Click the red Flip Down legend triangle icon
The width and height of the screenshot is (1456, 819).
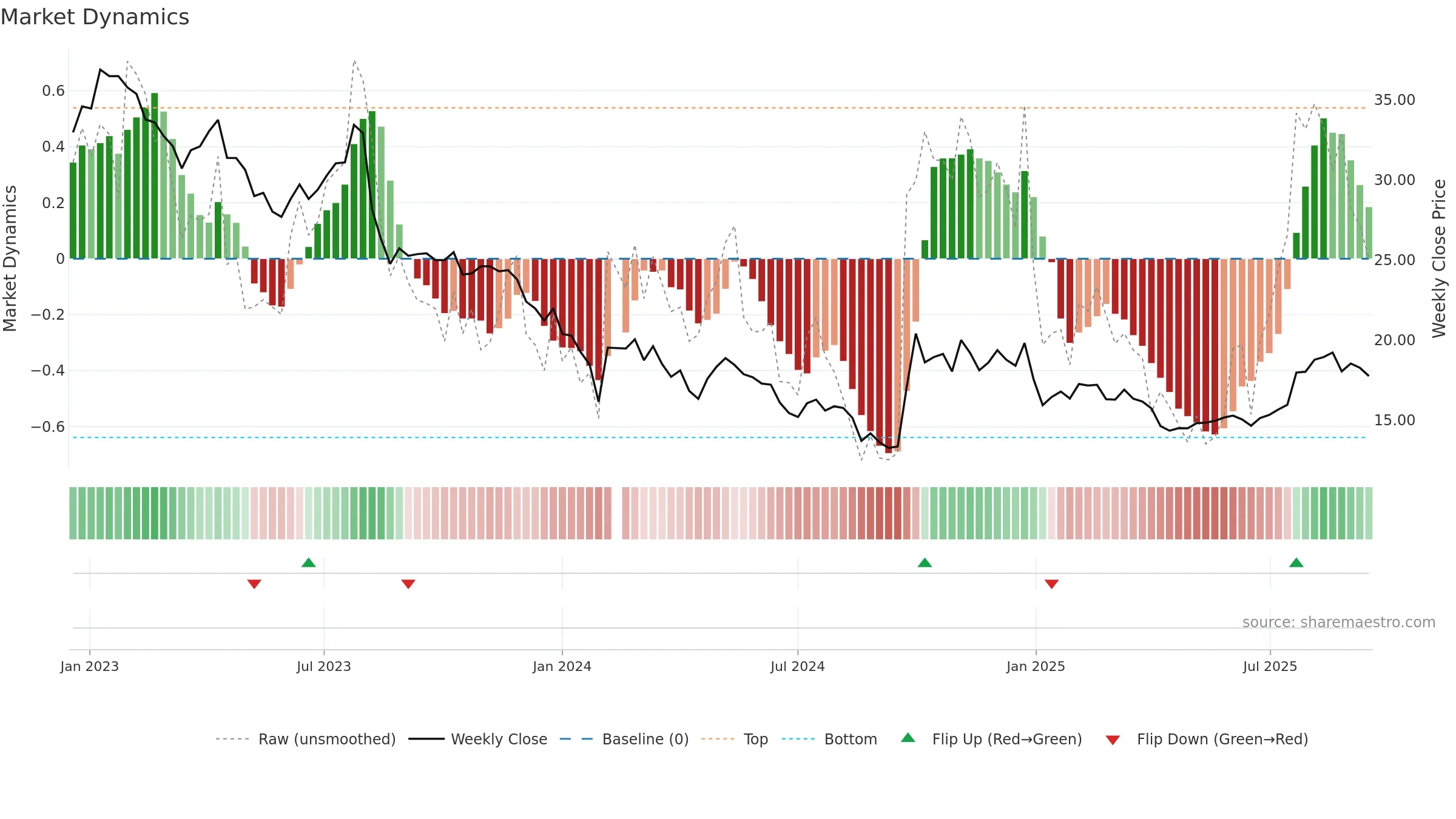pos(1113,740)
